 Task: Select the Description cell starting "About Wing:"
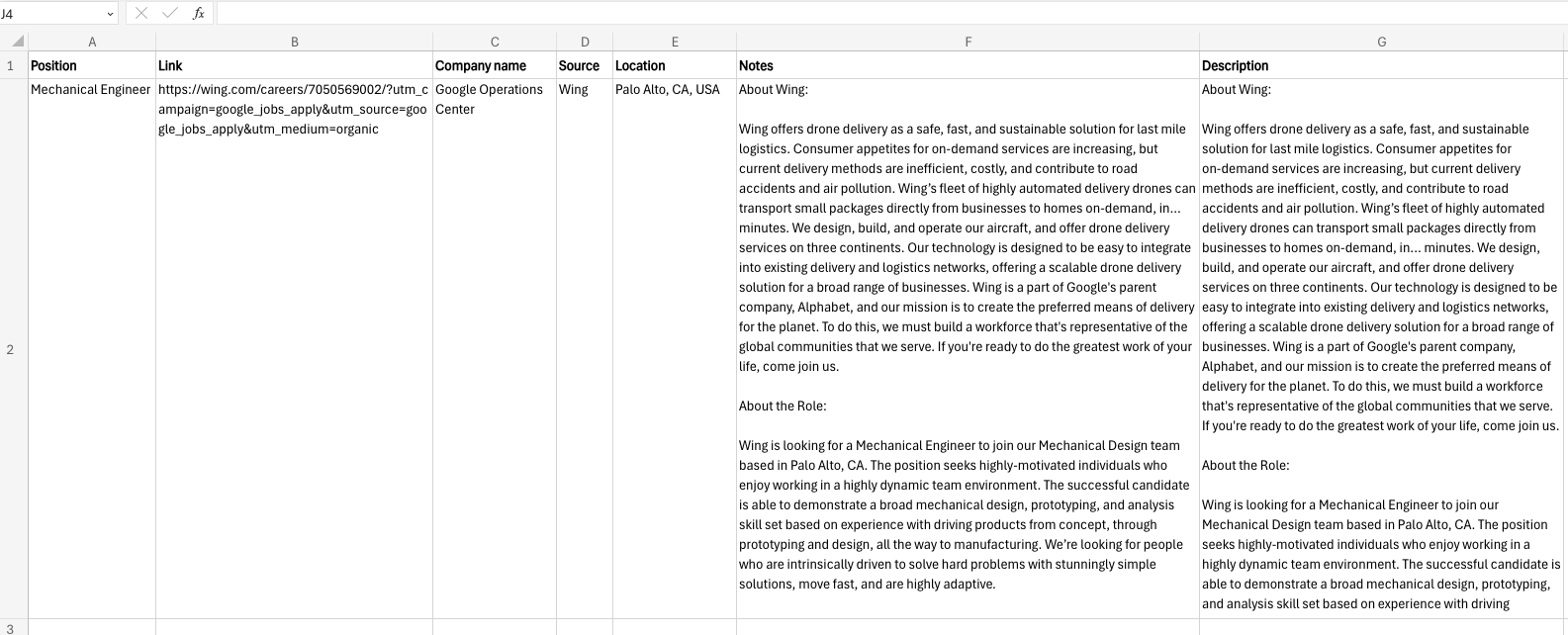1381,349
